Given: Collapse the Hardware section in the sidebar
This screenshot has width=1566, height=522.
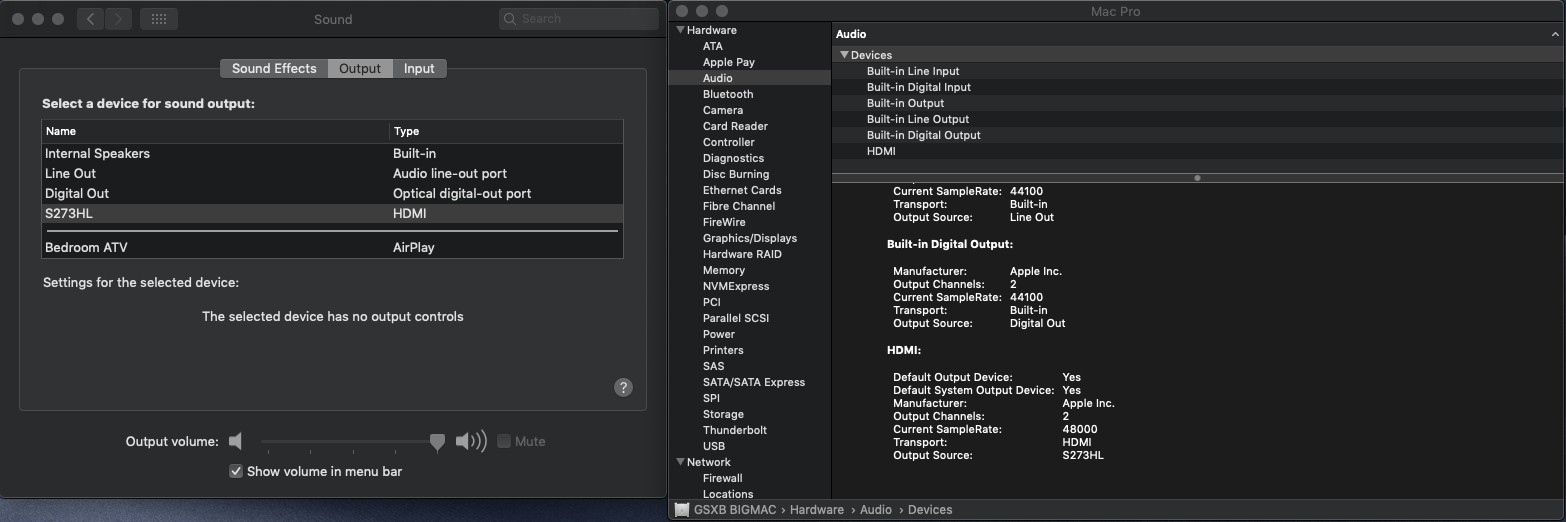Looking at the screenshot, I should pos(681,30).
